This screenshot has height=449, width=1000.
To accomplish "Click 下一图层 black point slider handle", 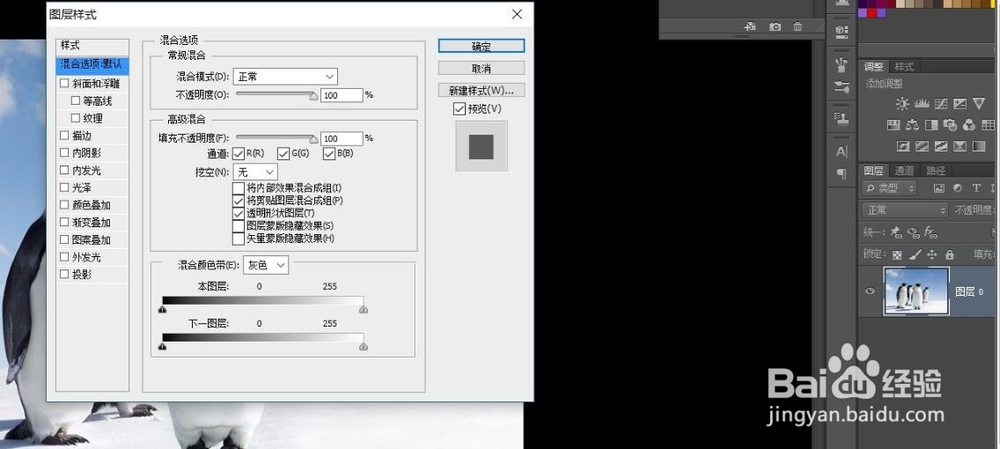I will coord(163,347).
